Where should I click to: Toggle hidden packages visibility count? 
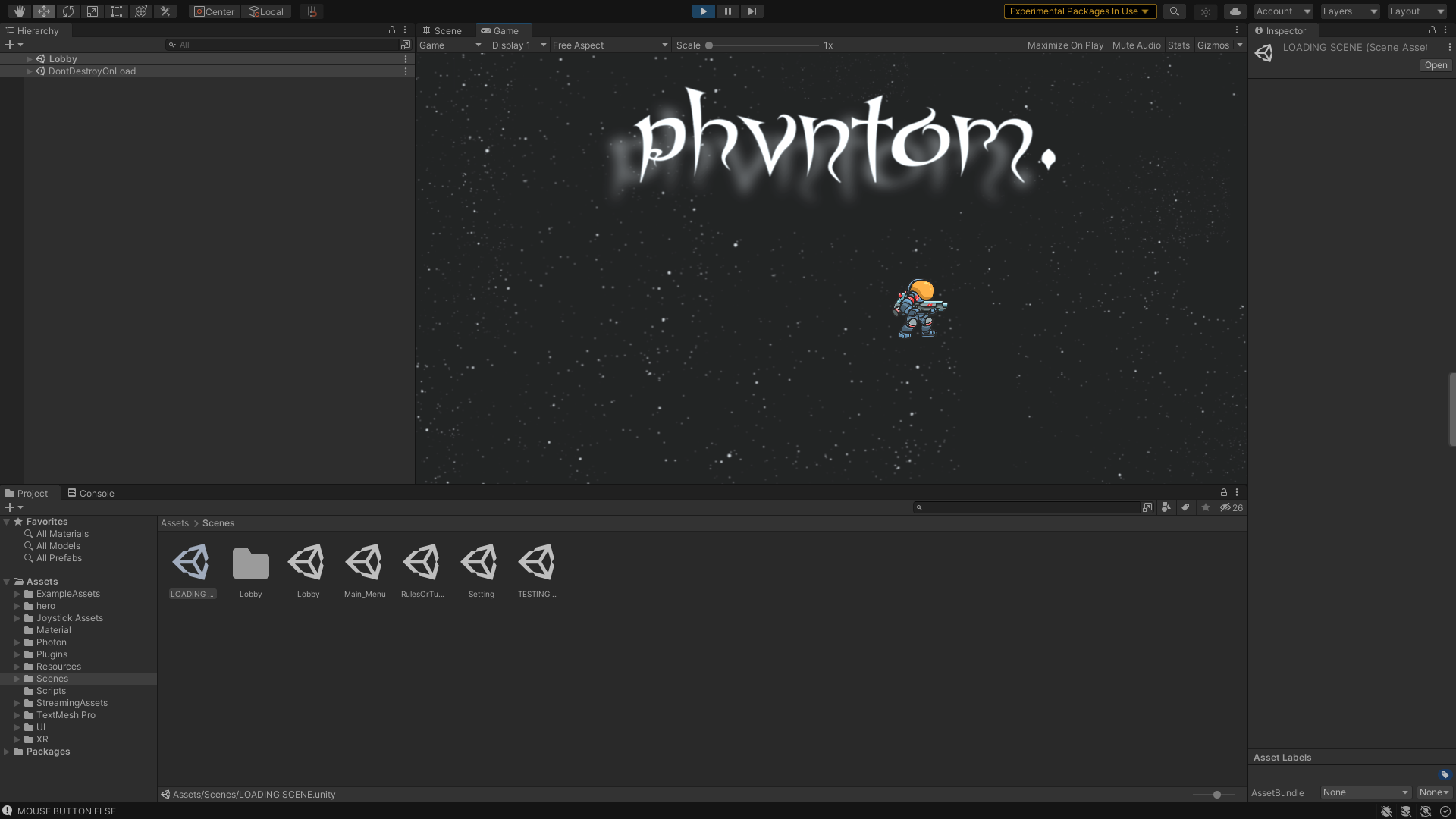(x=1232, y=507)
